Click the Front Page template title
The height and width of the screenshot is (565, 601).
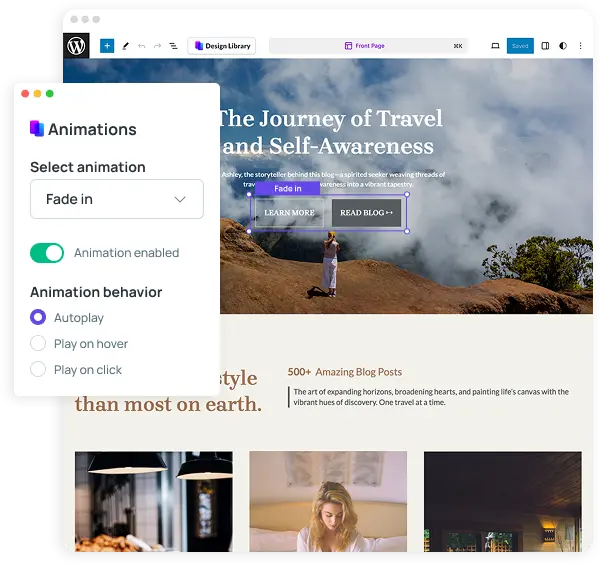pos(365,46)
